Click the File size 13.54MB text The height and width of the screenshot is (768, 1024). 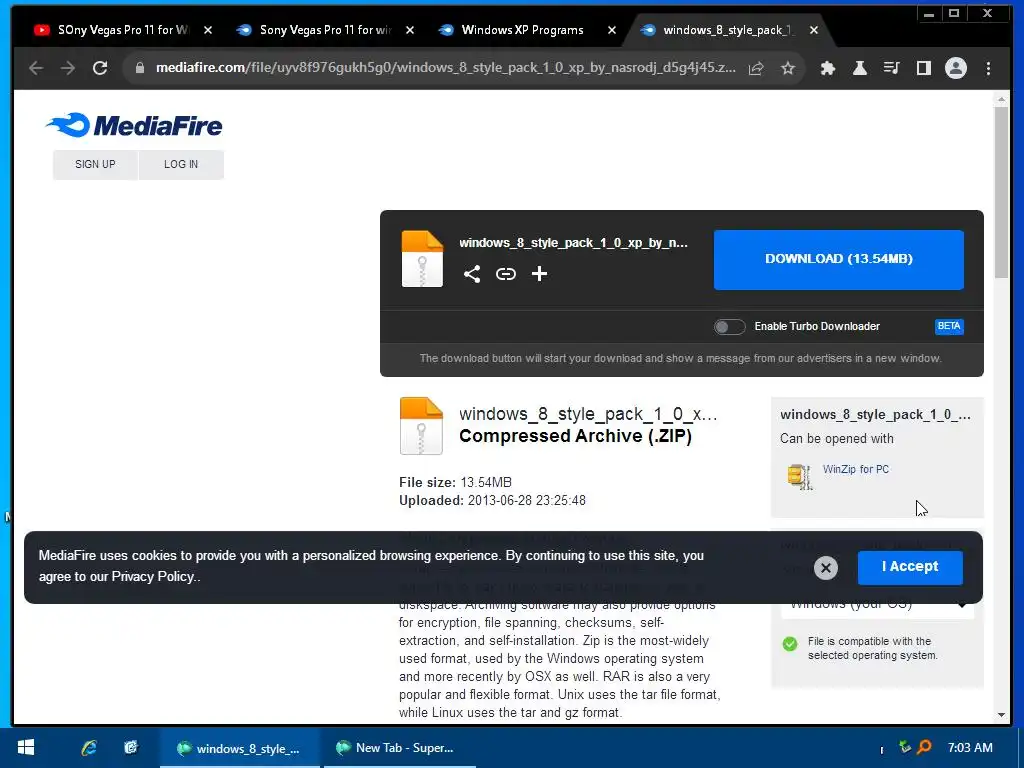[x=455, y=483]
